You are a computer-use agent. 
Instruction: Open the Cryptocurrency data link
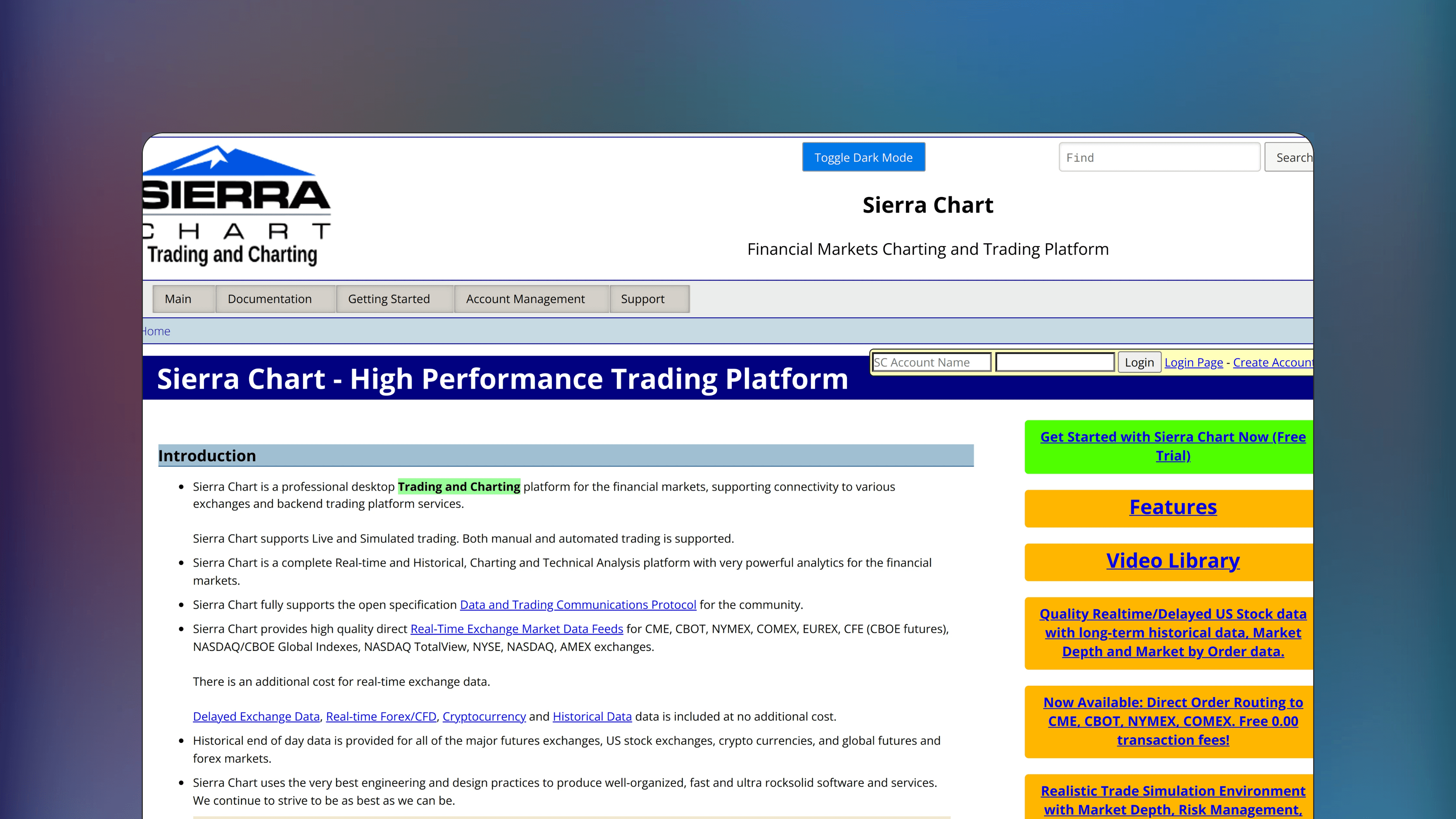pos(484,716)
